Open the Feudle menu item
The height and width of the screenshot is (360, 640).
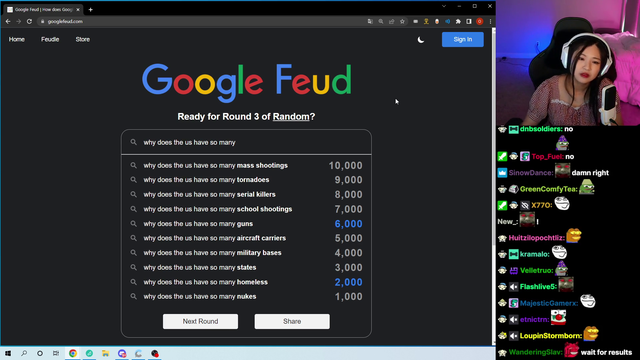click(x=50, y=40)
